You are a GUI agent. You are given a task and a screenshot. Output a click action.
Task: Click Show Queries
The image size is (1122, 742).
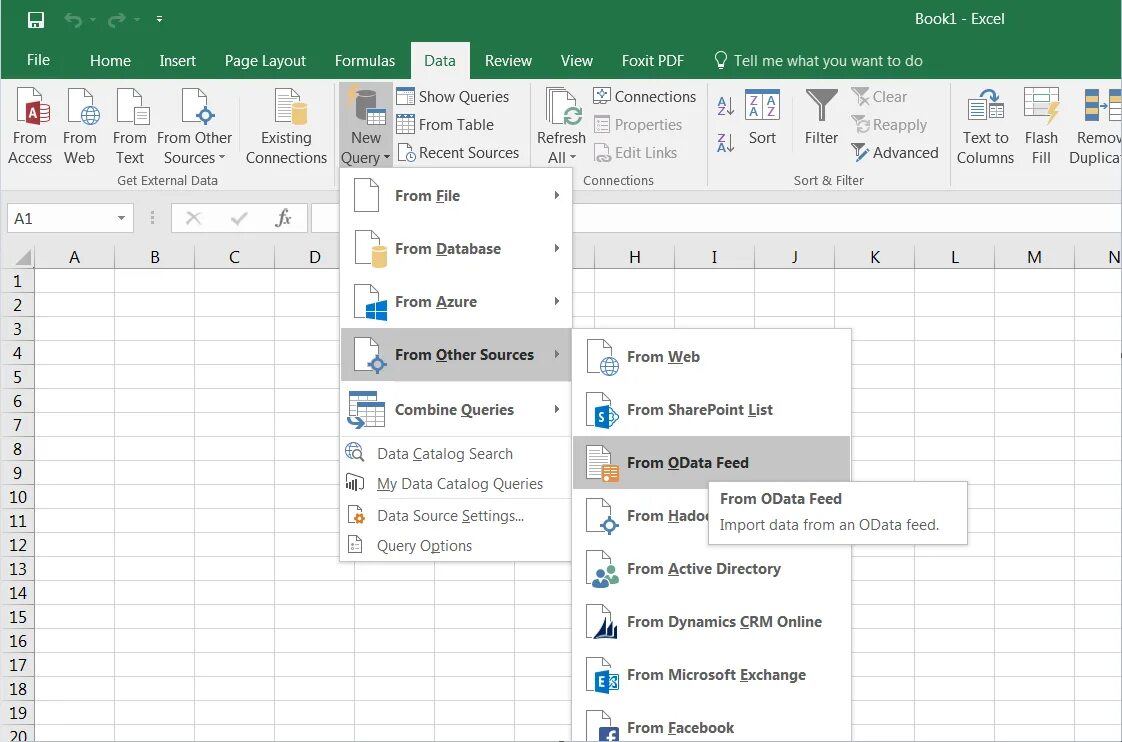point(453,97)
